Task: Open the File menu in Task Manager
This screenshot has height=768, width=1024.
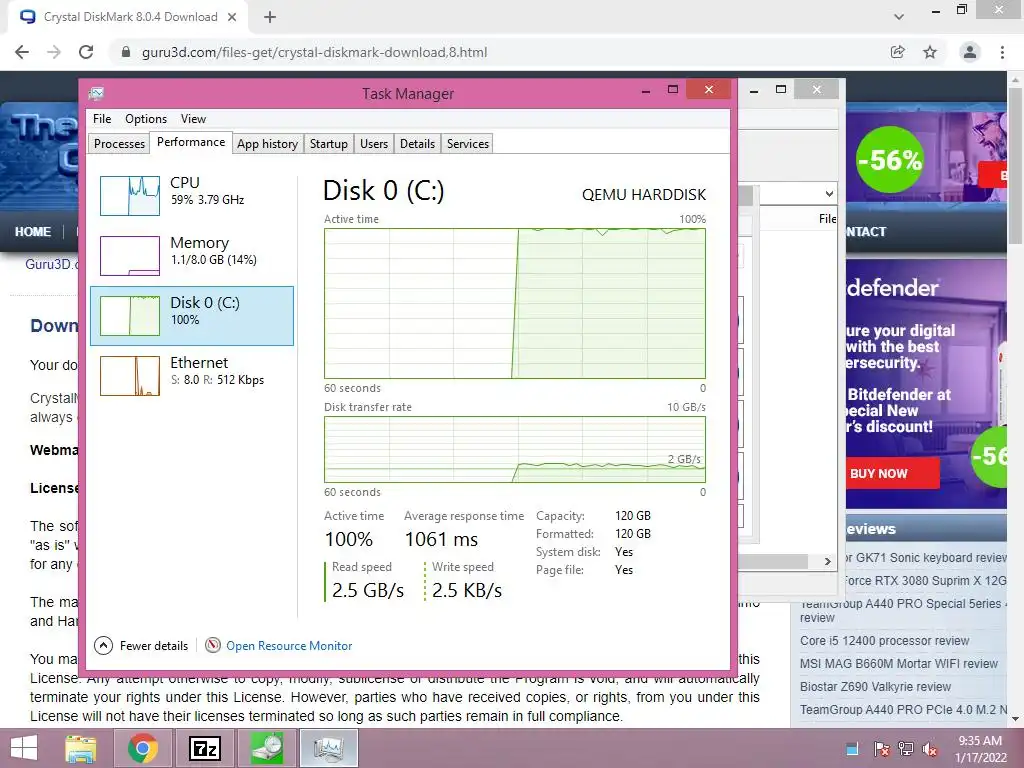Action: click(102, 119)
